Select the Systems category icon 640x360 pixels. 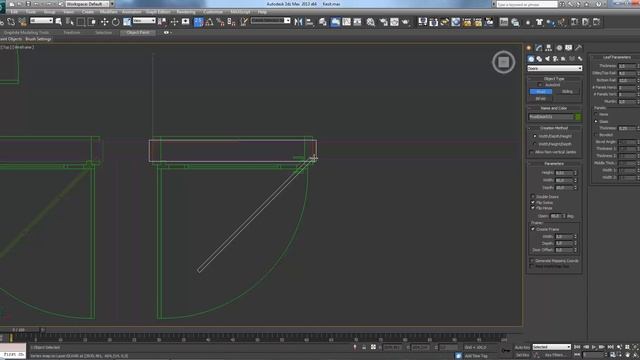pos(580,59)
